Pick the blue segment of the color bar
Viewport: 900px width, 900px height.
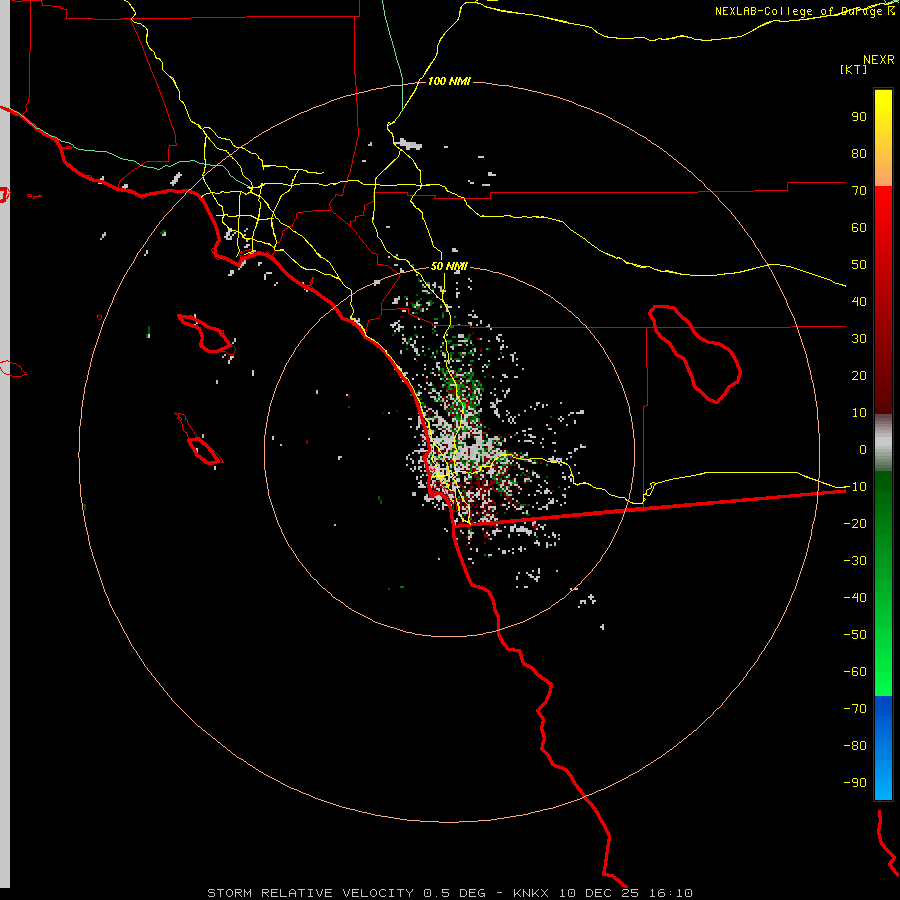pyautogui.click(x=883, y=747)
